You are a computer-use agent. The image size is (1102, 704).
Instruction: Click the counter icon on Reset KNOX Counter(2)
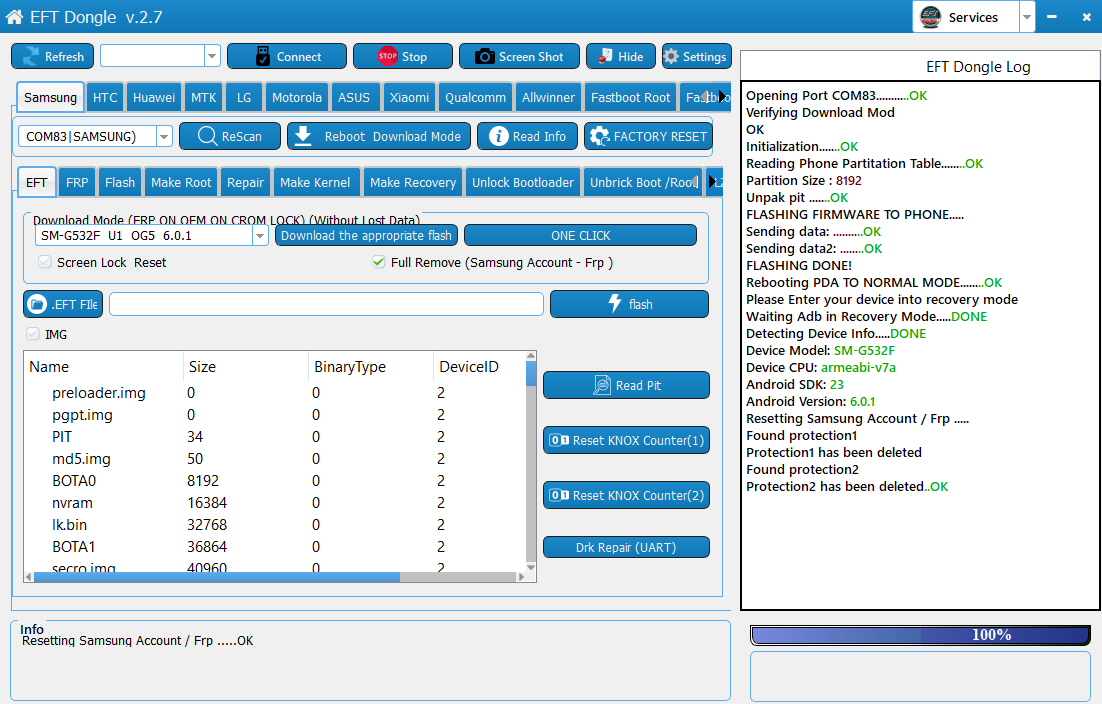[559, 495]
